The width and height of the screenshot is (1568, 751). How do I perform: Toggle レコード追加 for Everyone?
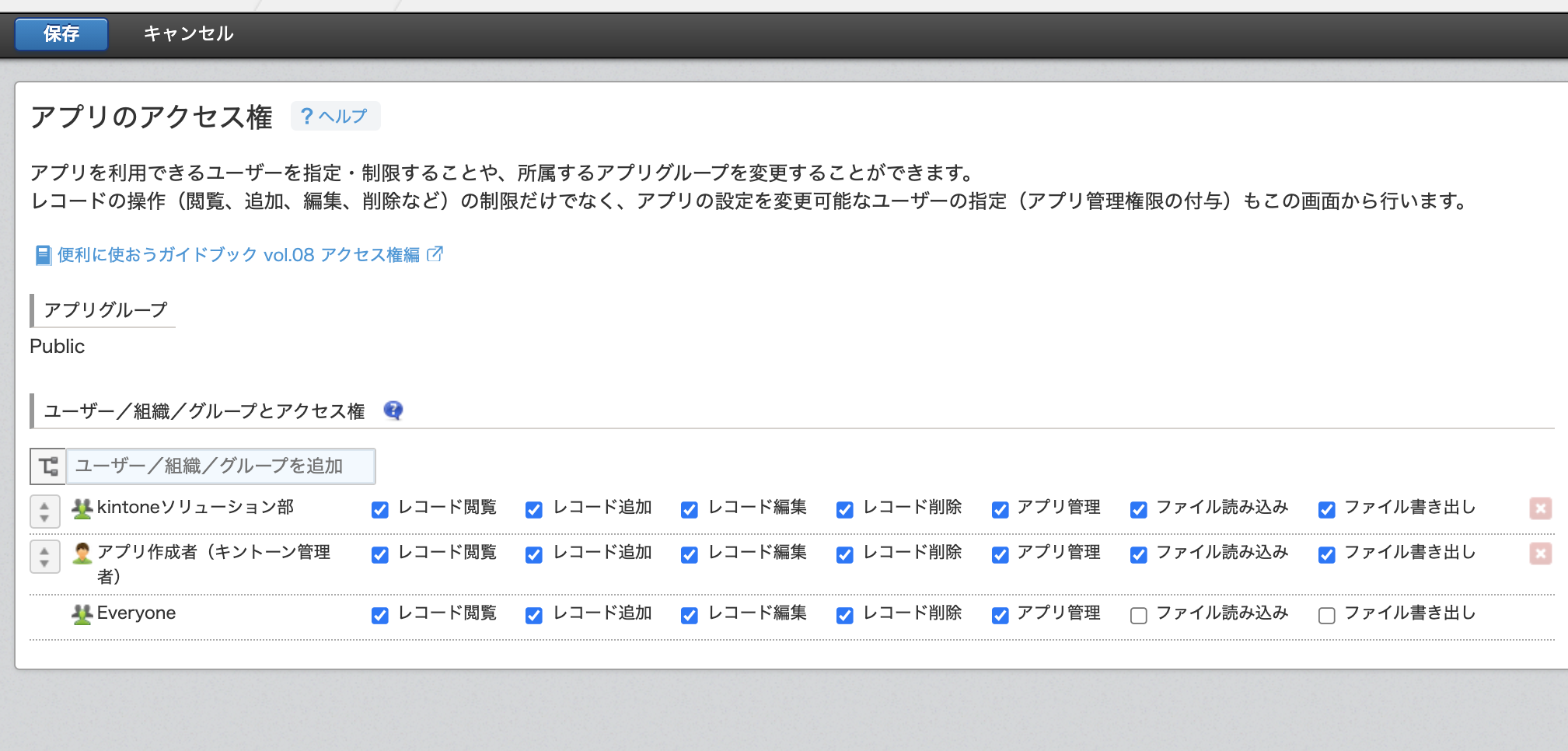[534, 616]
